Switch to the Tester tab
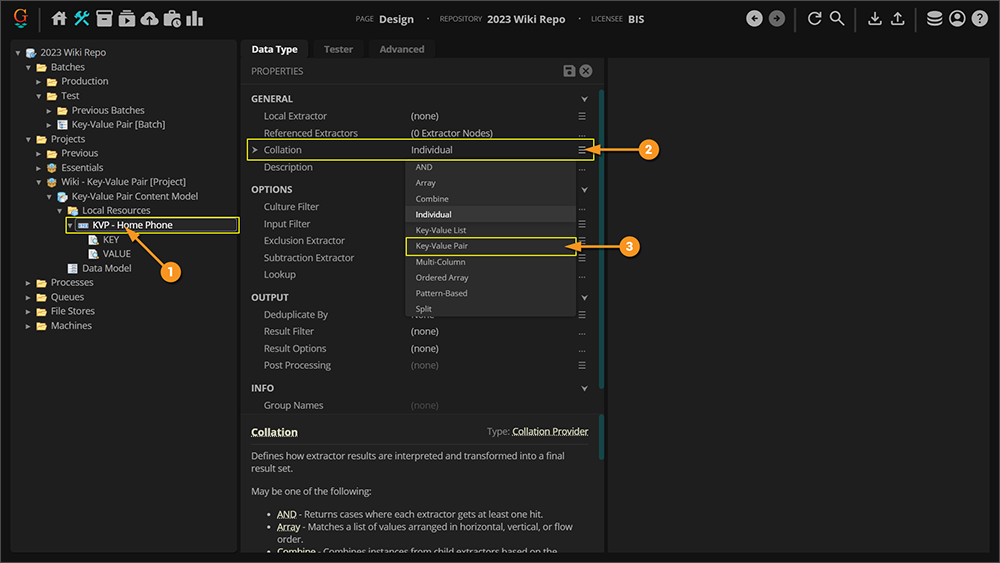 pos(338,49)
